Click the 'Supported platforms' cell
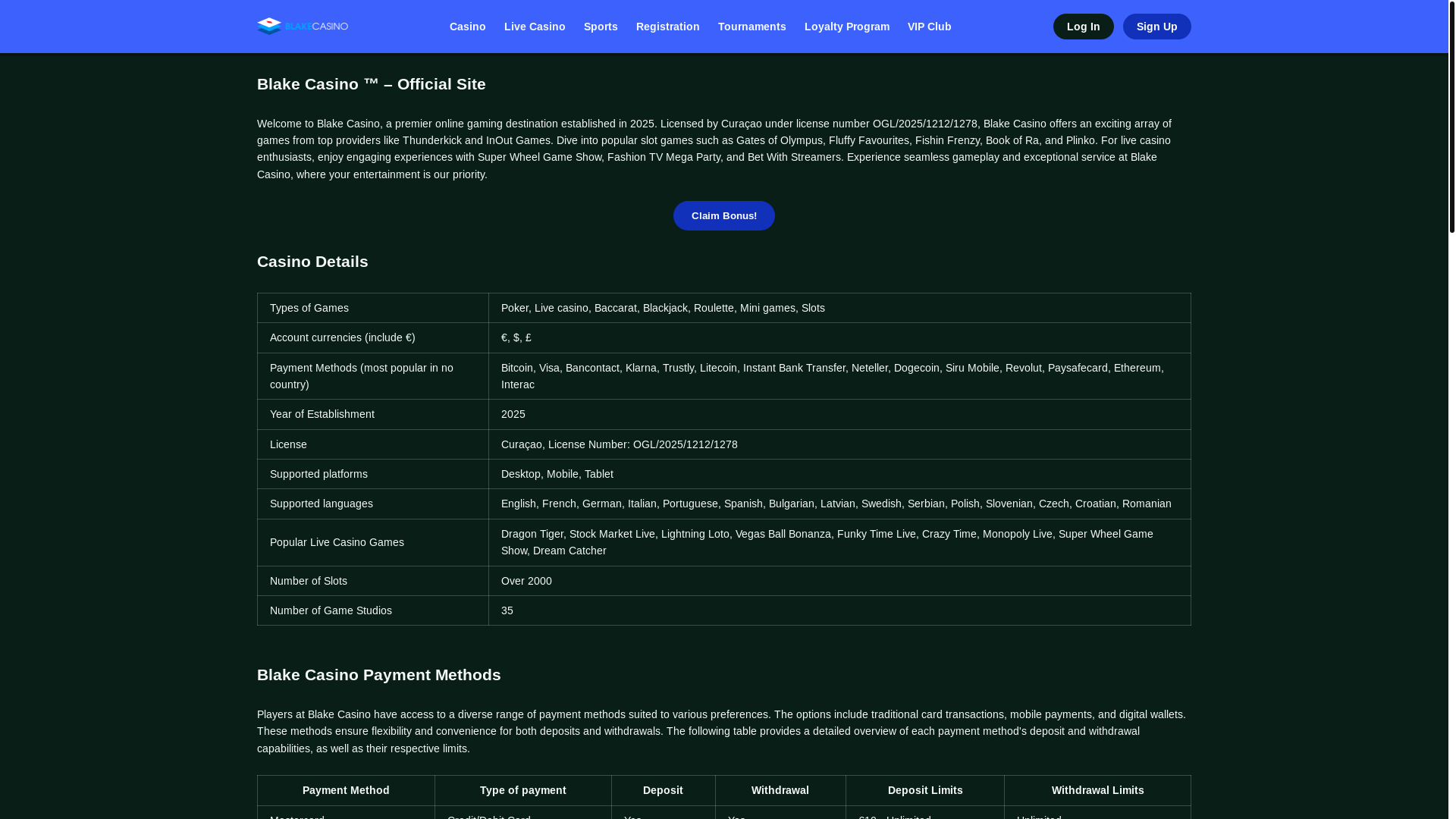This screenshot has width=1456, height=819. [373, 474]
